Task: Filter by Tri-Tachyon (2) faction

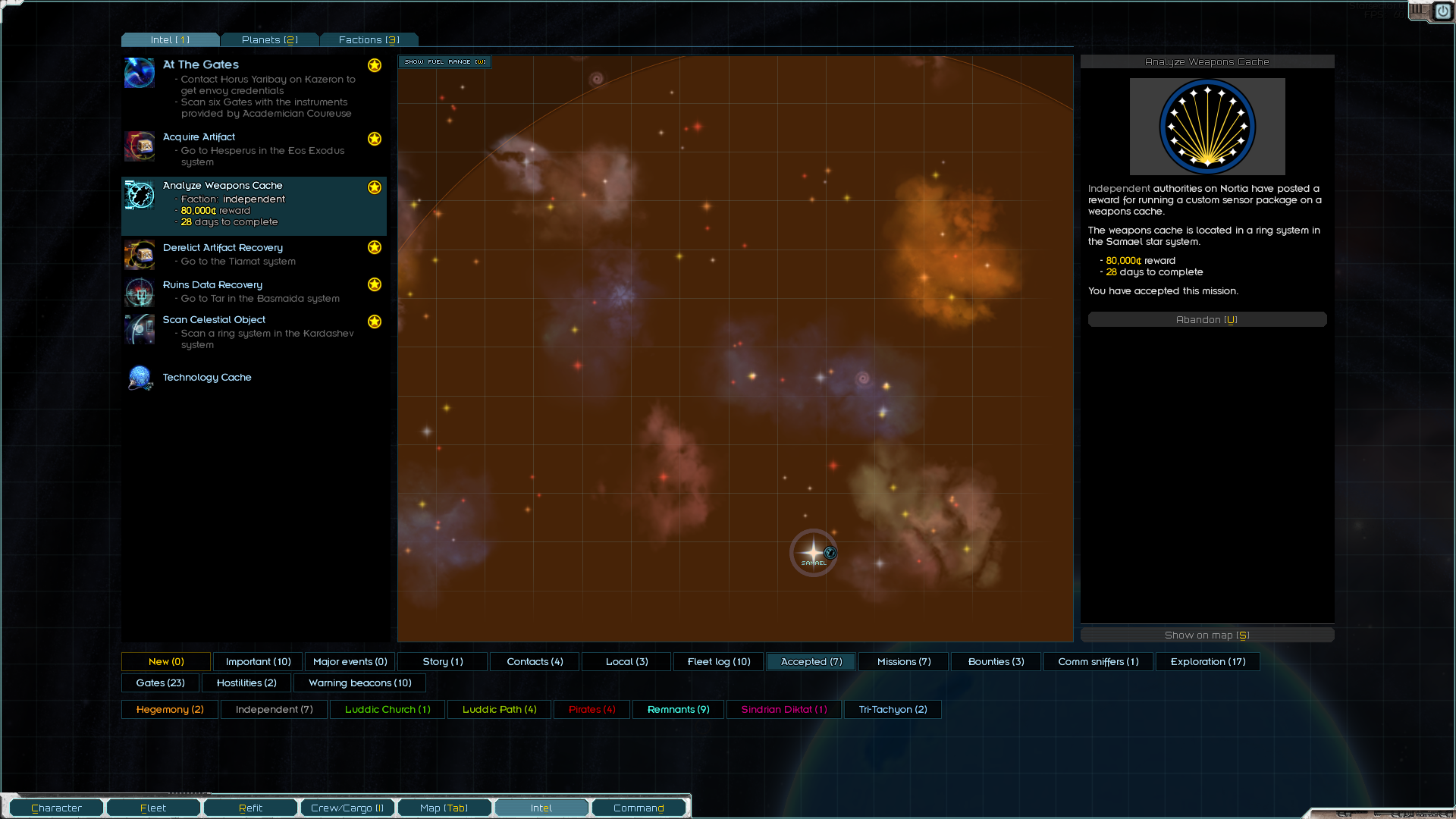Action: 893,709
